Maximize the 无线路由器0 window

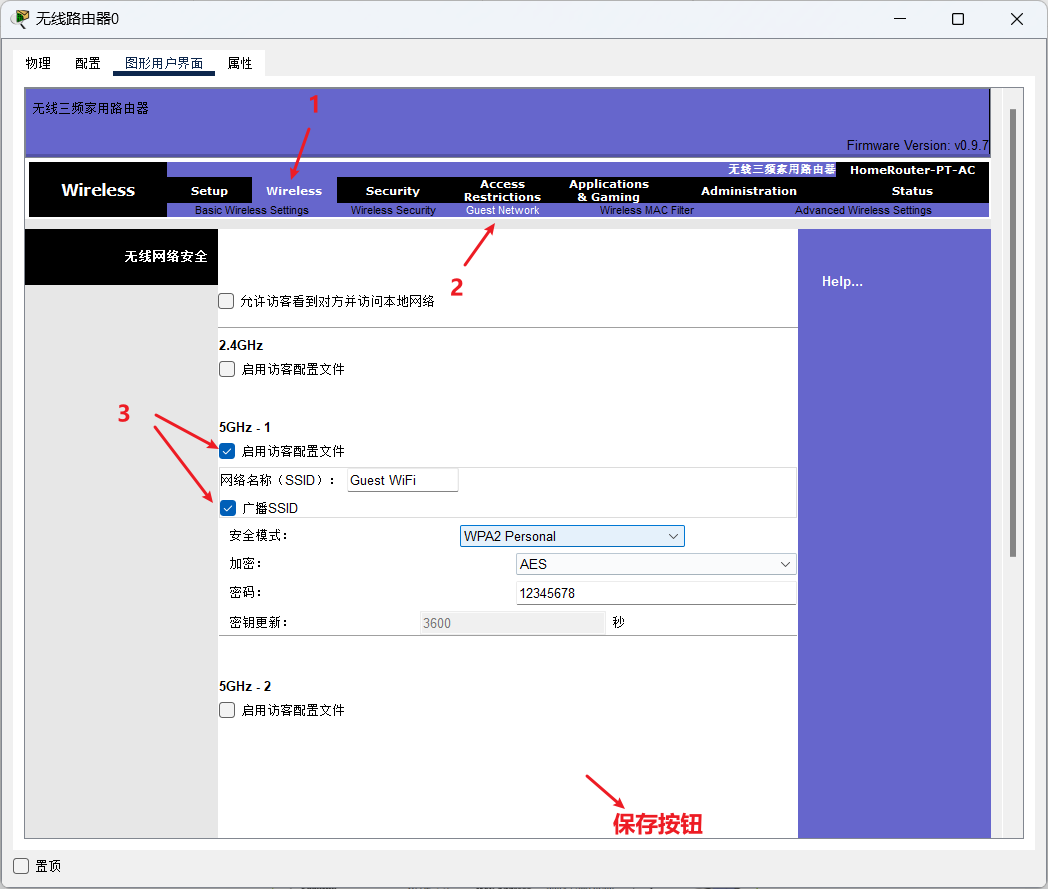(958, 19)
